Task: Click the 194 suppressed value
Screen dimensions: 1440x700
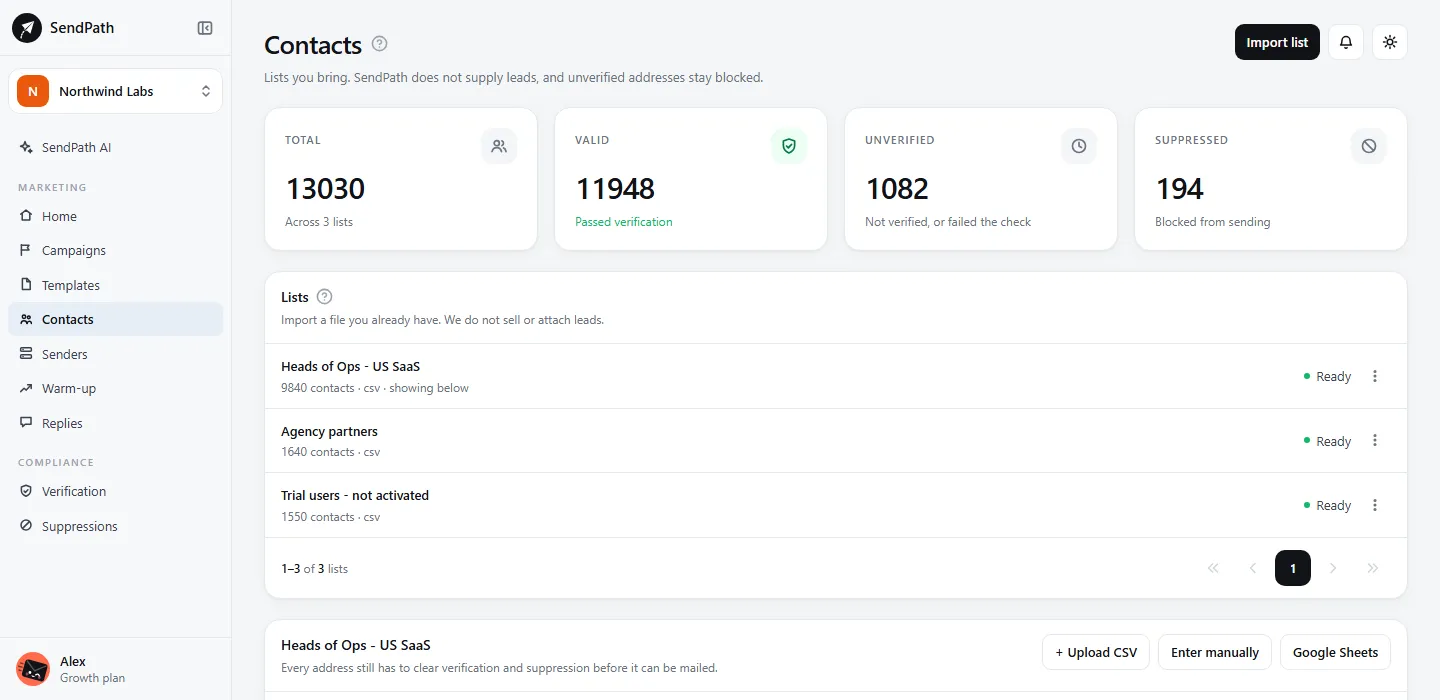Action: (x=1180, y=188)
